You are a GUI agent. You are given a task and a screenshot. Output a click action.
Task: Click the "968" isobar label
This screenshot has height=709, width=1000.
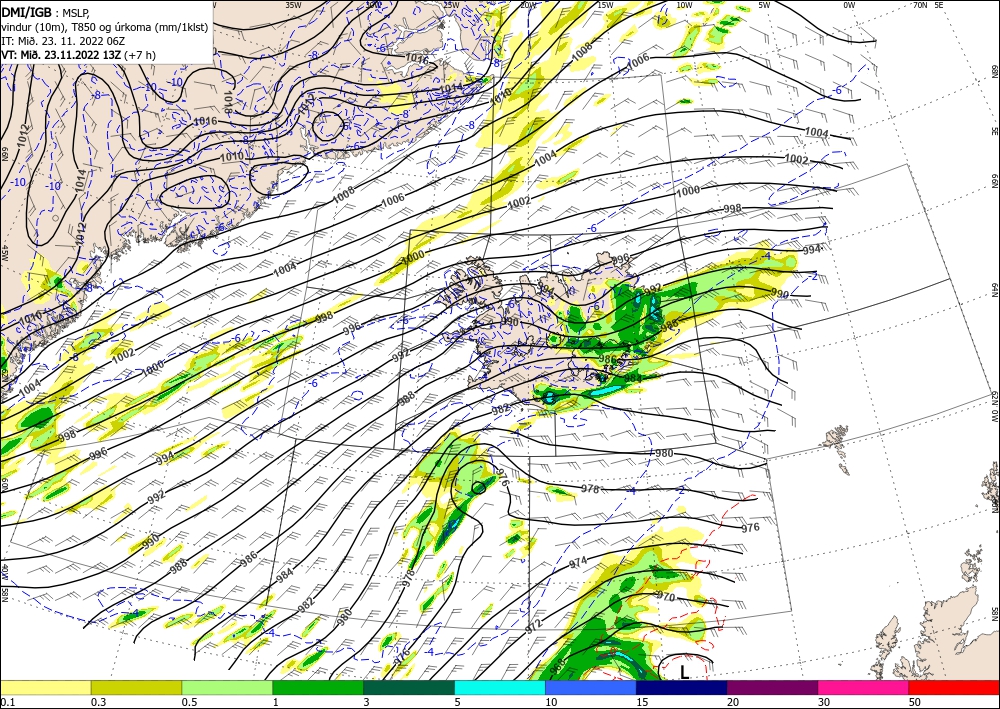(x=556, y=666)
